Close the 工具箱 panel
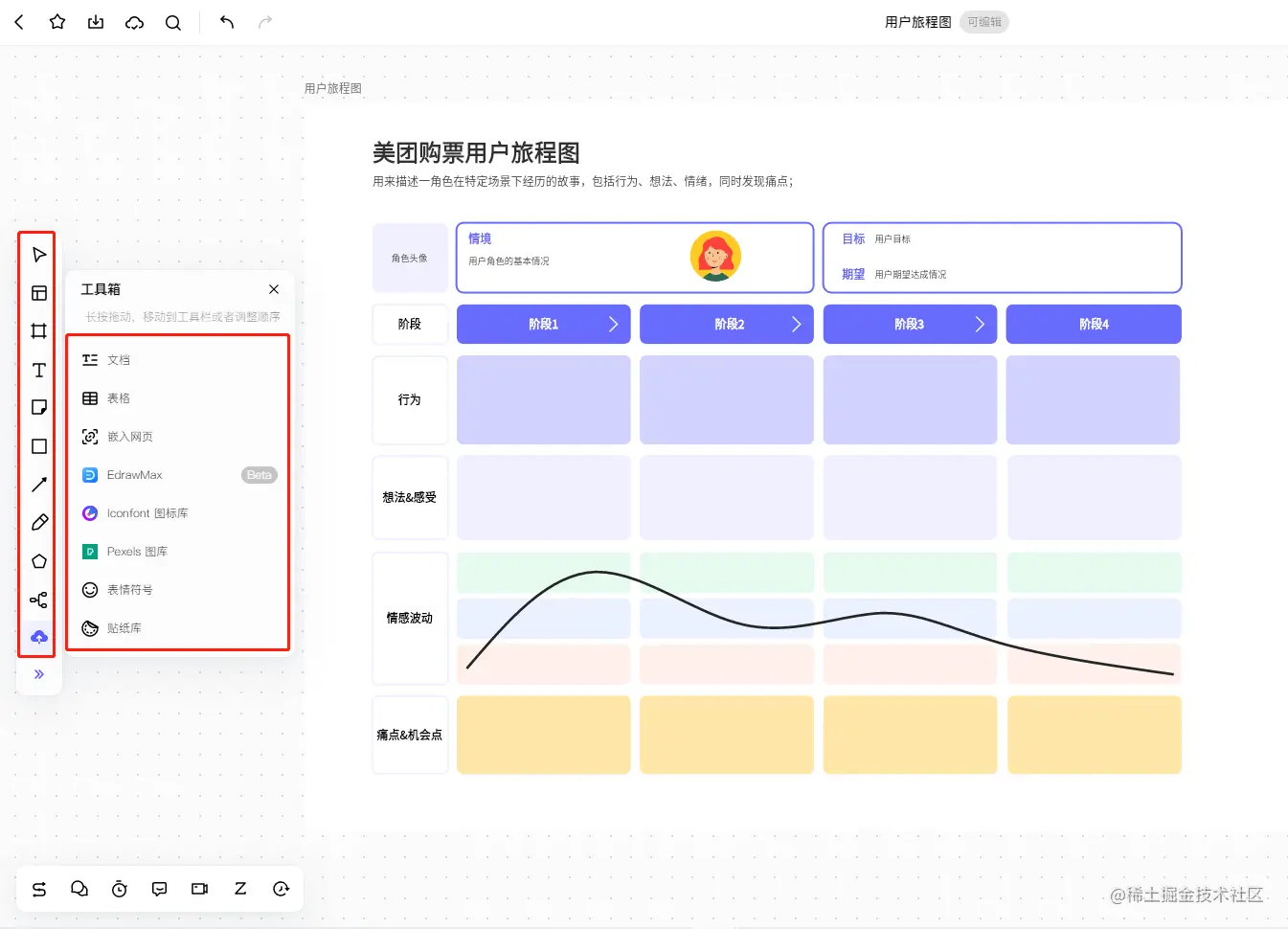The width and height of the screenshot is (1288, 929). pyautogui.click(x=274, y=289)
